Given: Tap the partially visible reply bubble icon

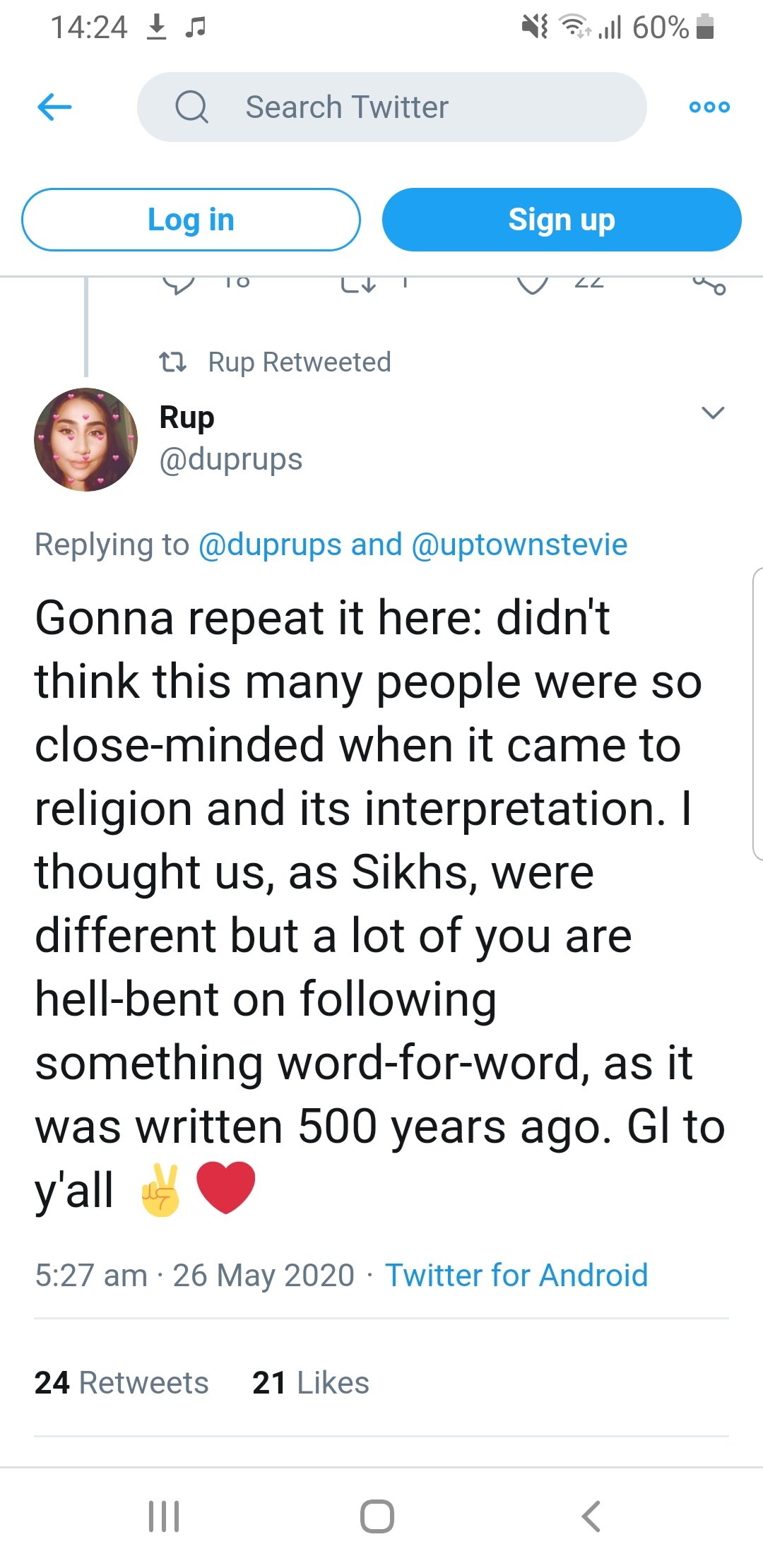Looking at the screenshot, I should pyautogui.click(x=178, y=284).
